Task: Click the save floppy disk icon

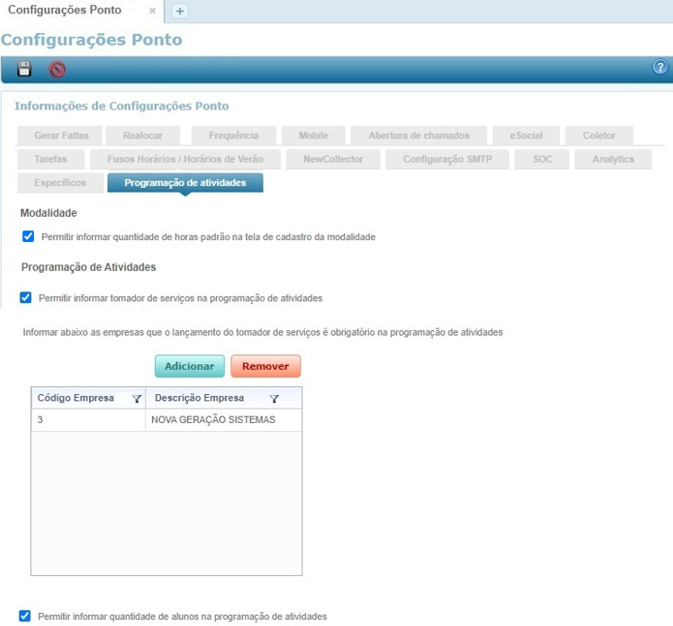Action: pos(25,69)
